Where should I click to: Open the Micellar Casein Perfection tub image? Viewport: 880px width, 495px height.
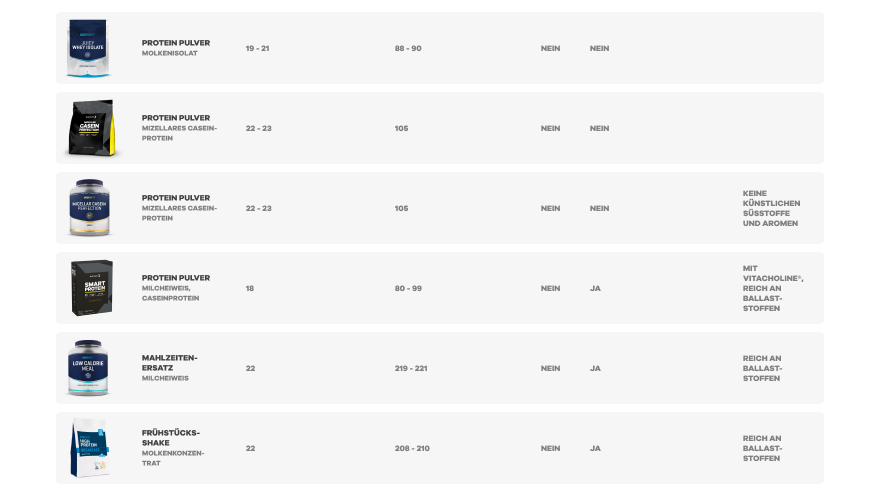point(89,208)
